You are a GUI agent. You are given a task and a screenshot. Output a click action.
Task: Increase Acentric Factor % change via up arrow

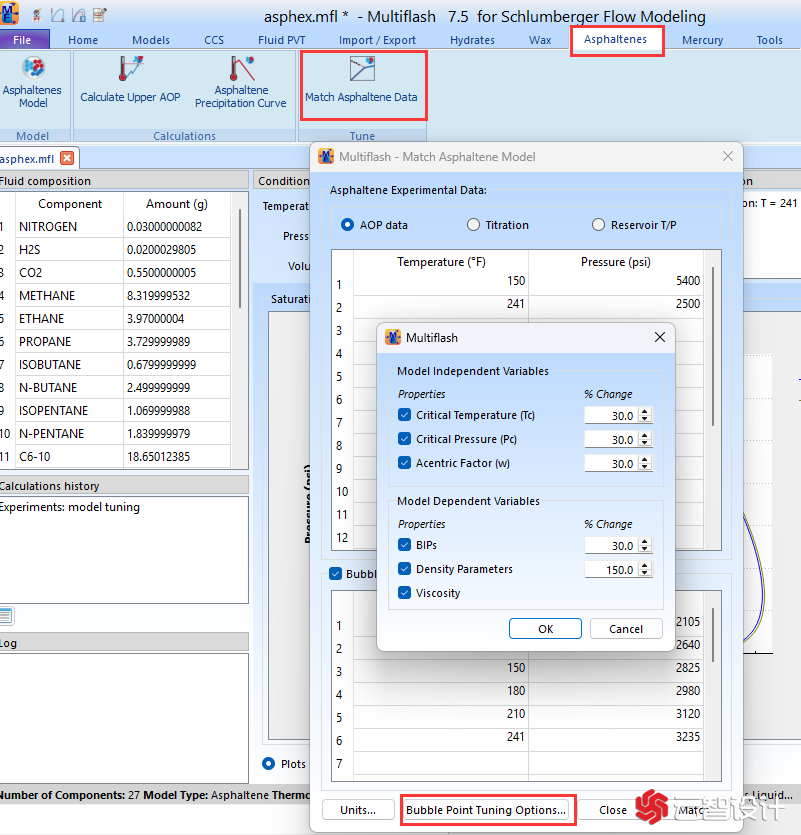645,460
